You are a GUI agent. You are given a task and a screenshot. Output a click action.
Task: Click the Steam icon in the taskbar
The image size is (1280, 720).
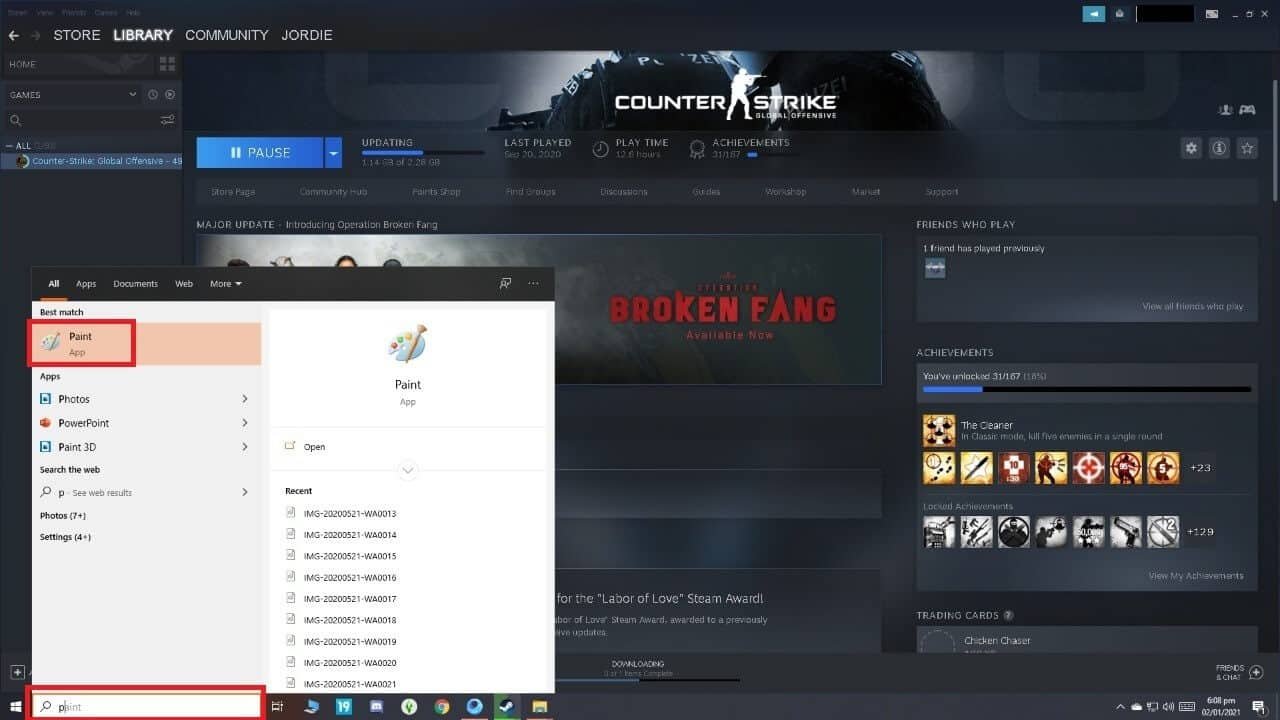click(507, 706)
